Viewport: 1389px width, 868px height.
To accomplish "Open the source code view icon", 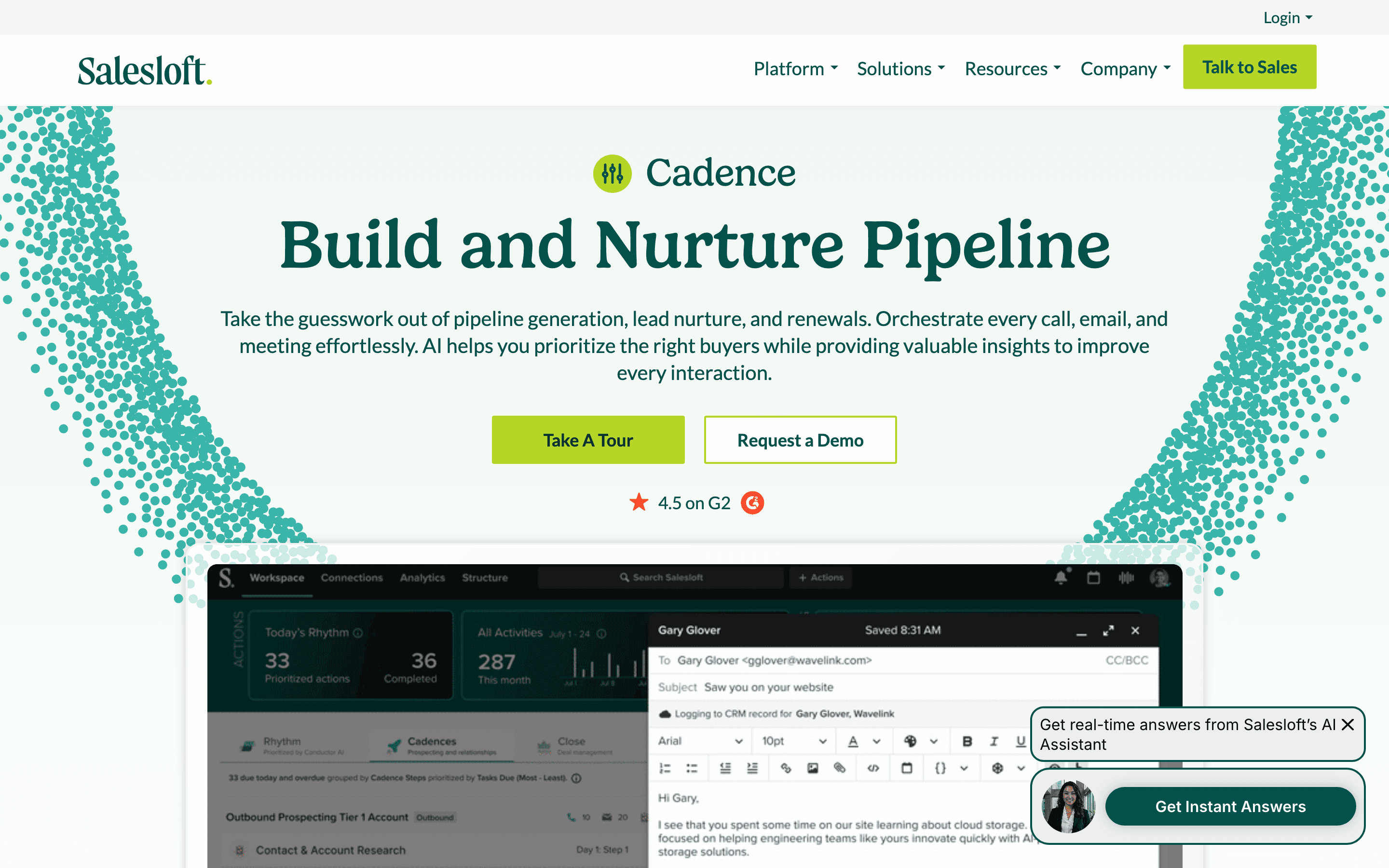I will (x=873, y=768).
